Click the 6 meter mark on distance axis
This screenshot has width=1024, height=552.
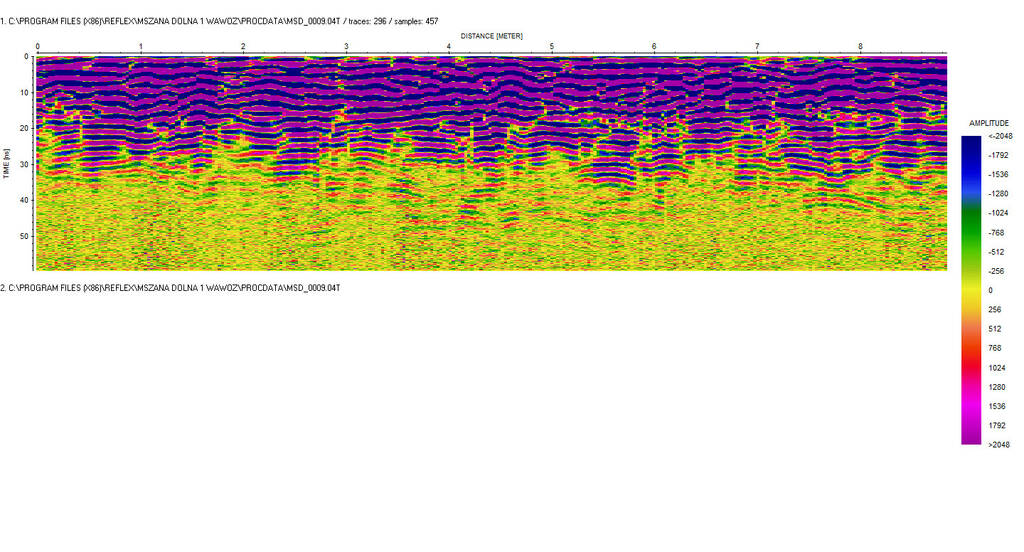[x=654, y=47]
